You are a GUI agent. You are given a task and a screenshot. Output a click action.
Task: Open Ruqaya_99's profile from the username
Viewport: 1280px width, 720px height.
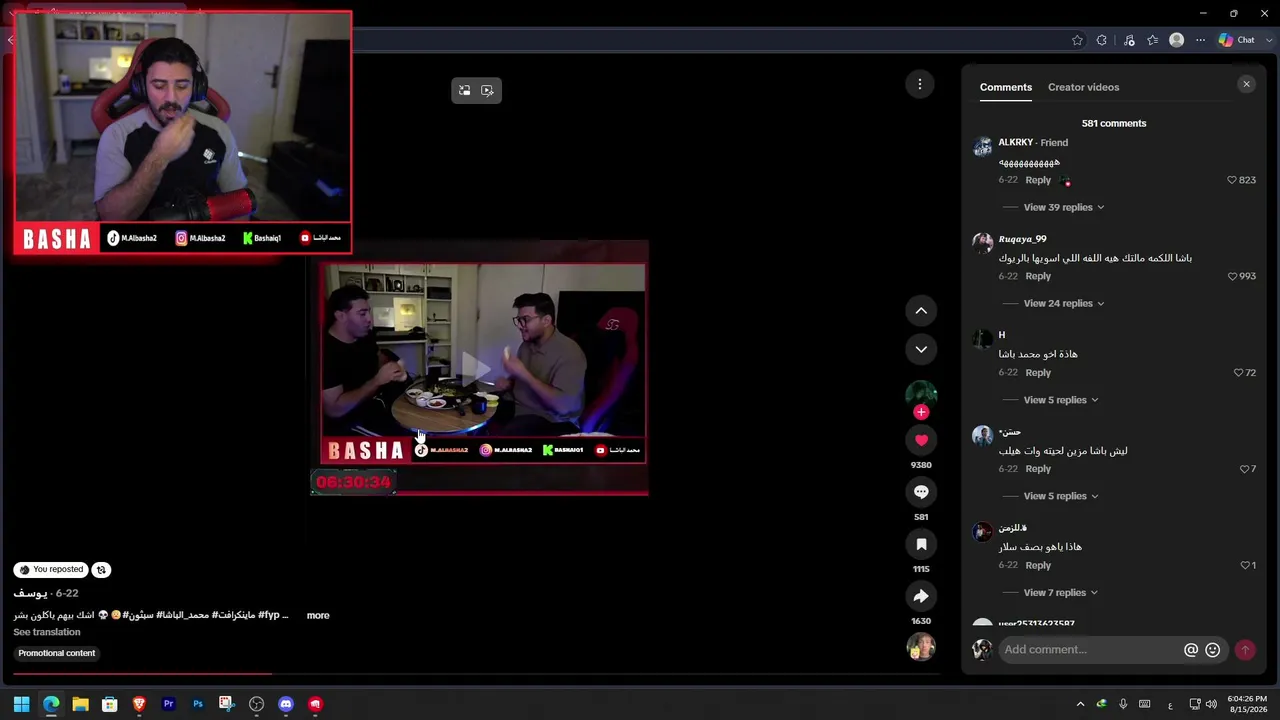[1022, 239]
